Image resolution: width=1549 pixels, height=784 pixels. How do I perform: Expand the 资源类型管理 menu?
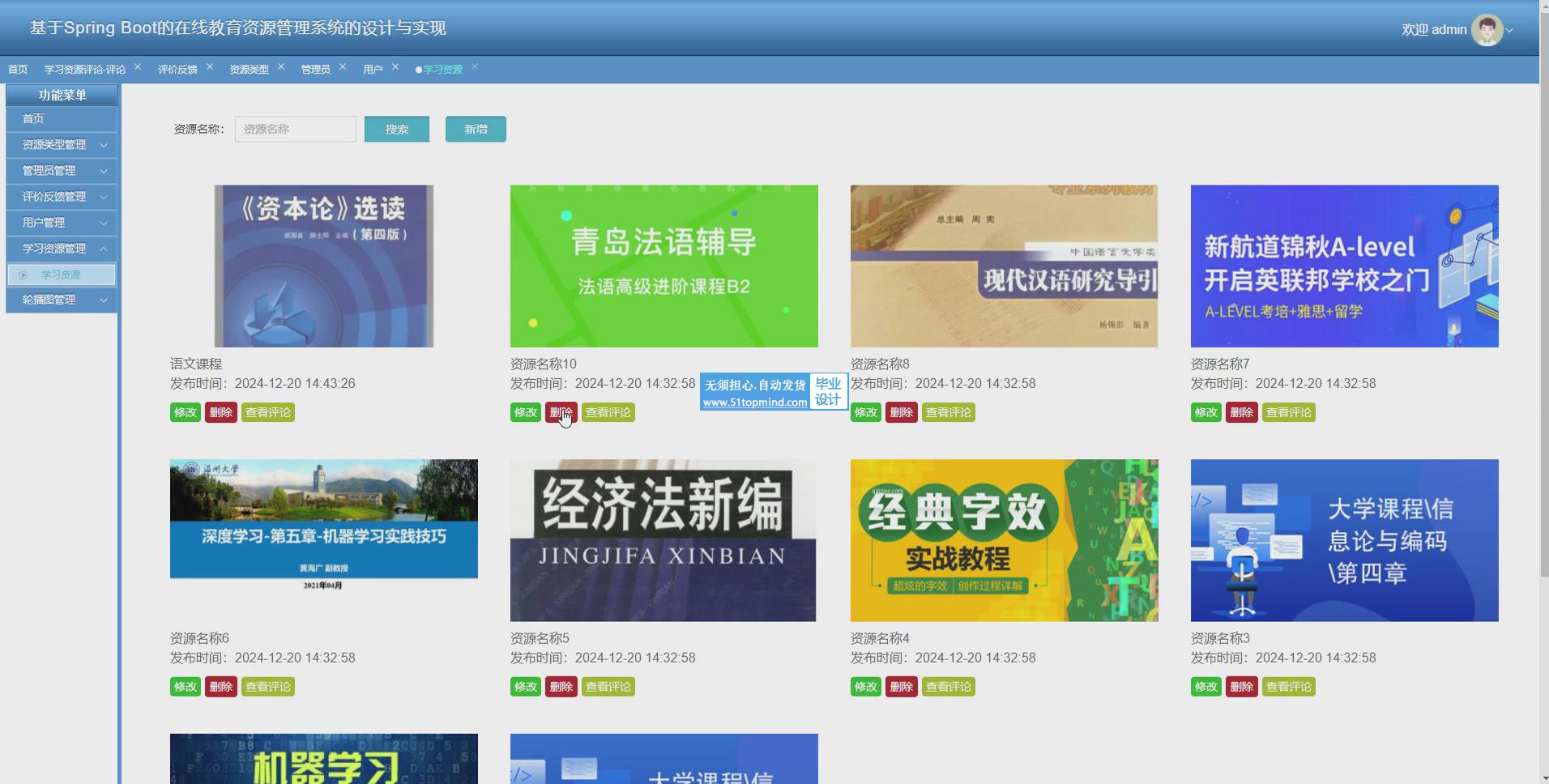[x=62, y=145]
